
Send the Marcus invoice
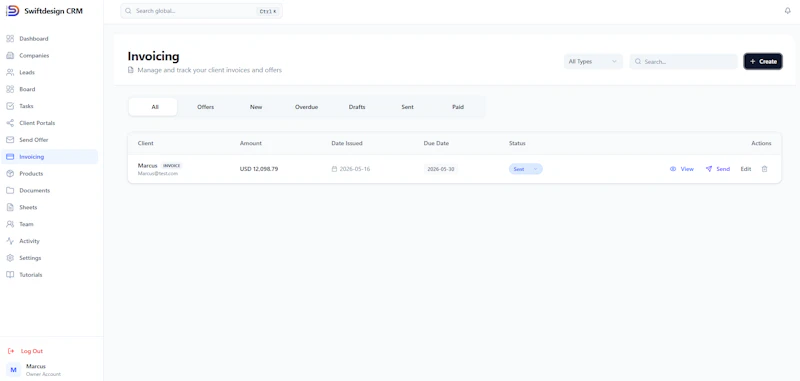point(717,169)
